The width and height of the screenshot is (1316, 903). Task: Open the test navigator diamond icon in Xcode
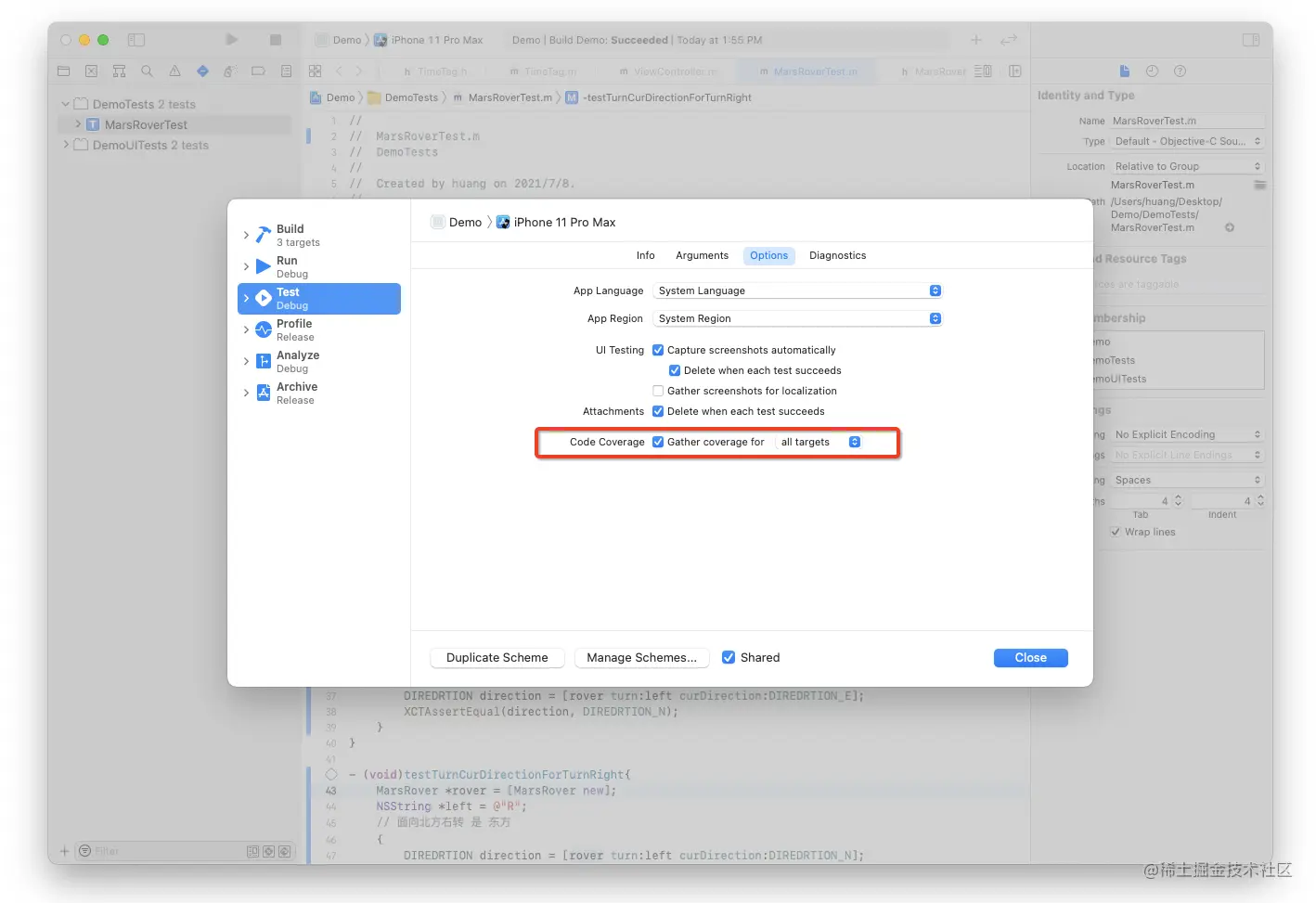point(202,71)
